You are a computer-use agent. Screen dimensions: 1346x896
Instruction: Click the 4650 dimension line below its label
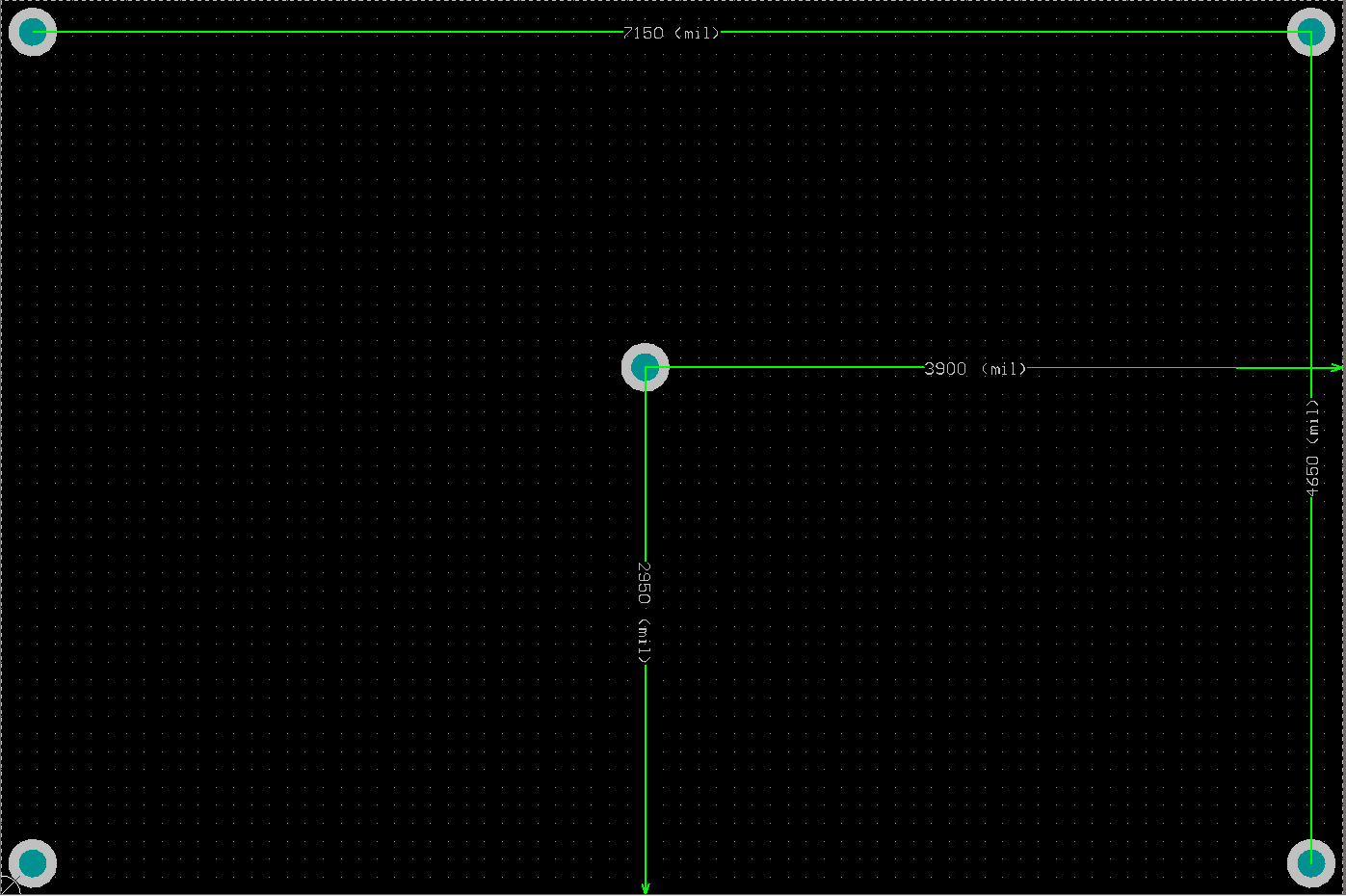tap(1310, 674)
